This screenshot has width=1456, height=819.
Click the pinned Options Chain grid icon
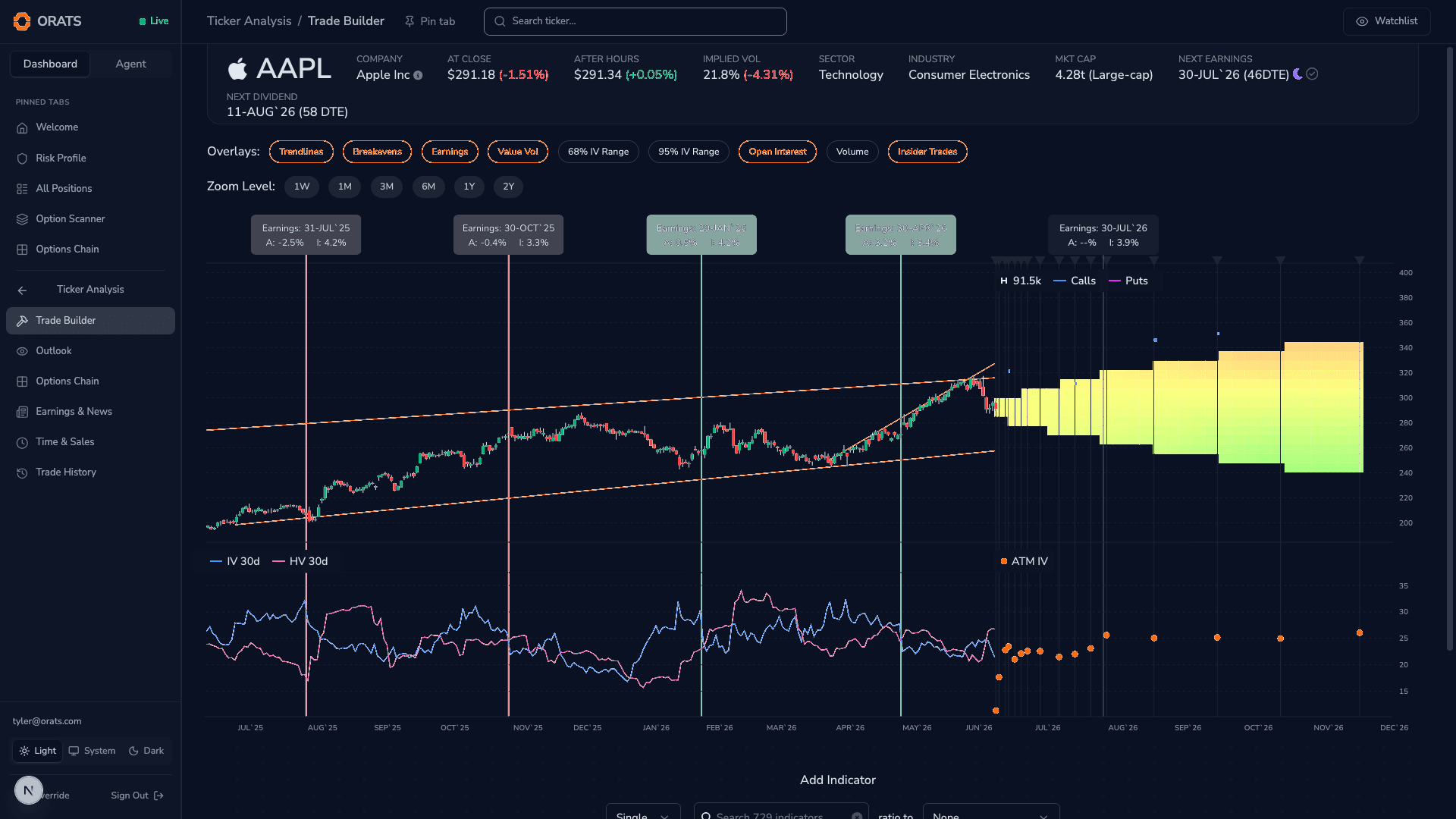22,249
